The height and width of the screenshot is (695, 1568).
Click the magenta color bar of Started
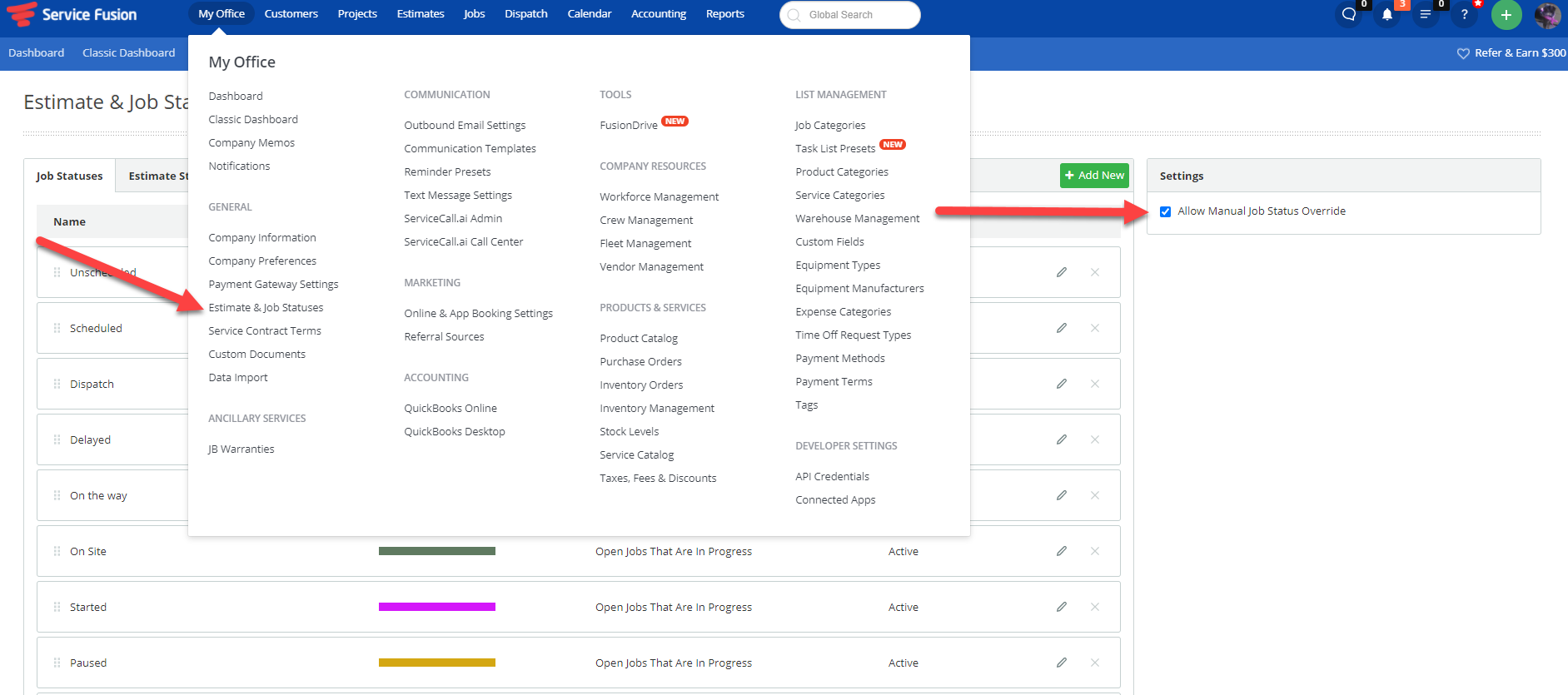pos(437,607)
